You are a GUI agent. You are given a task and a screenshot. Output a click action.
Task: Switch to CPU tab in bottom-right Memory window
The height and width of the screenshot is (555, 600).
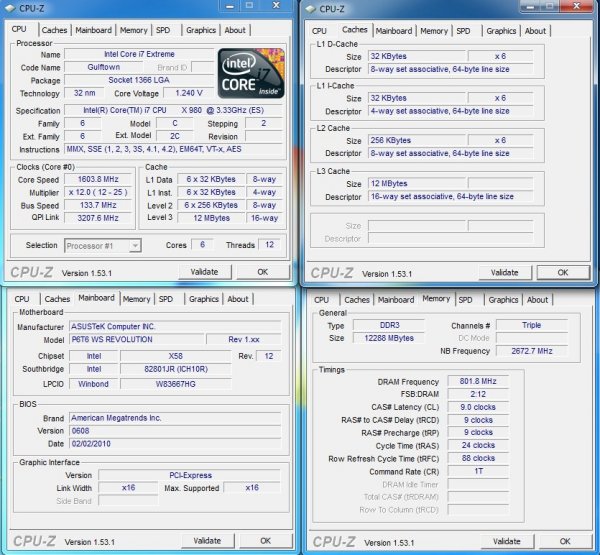[321, 300]
